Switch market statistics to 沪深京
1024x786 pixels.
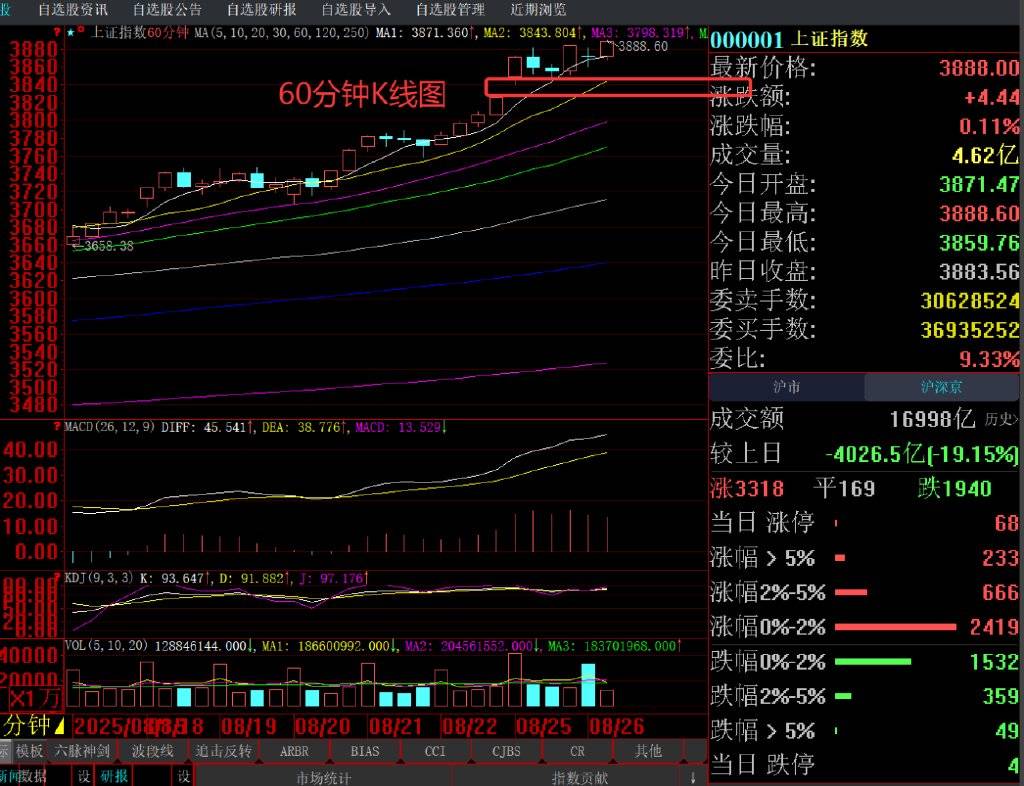942,387
